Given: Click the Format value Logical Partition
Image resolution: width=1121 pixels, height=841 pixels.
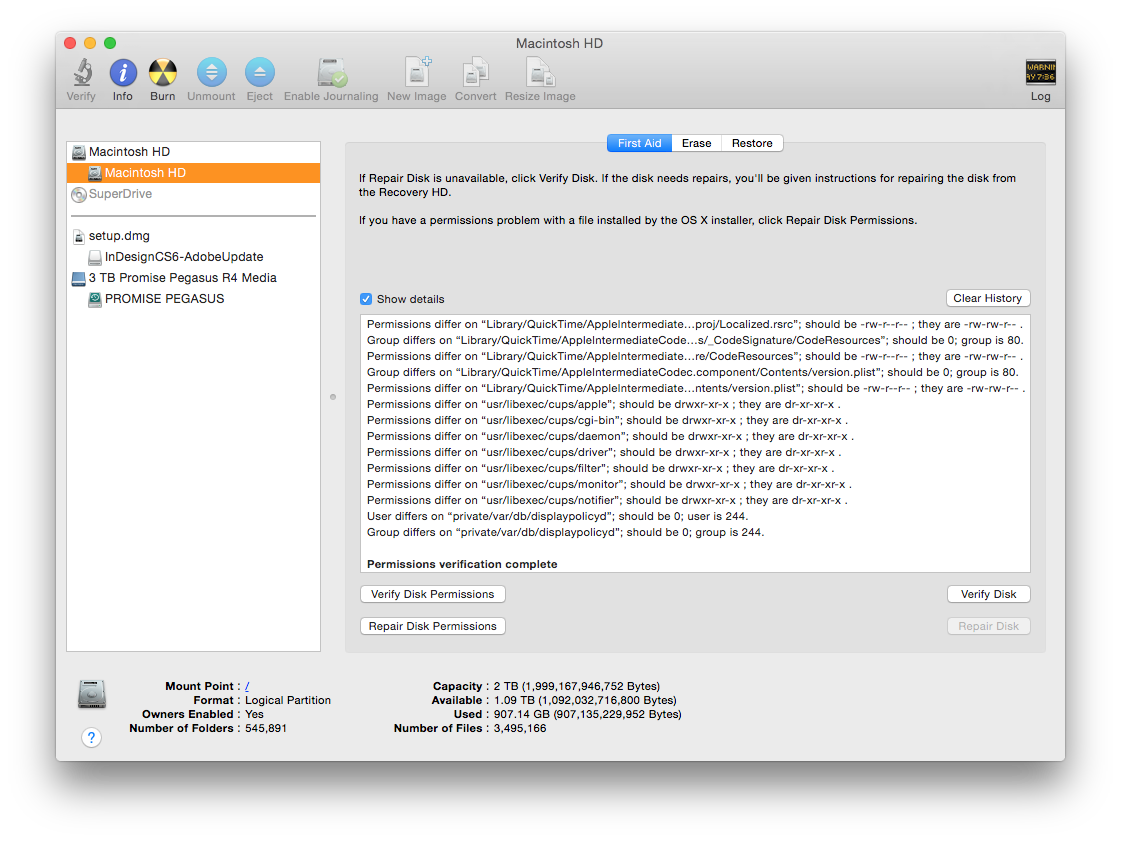Looking at the screenshot, I should coord(288,700).
